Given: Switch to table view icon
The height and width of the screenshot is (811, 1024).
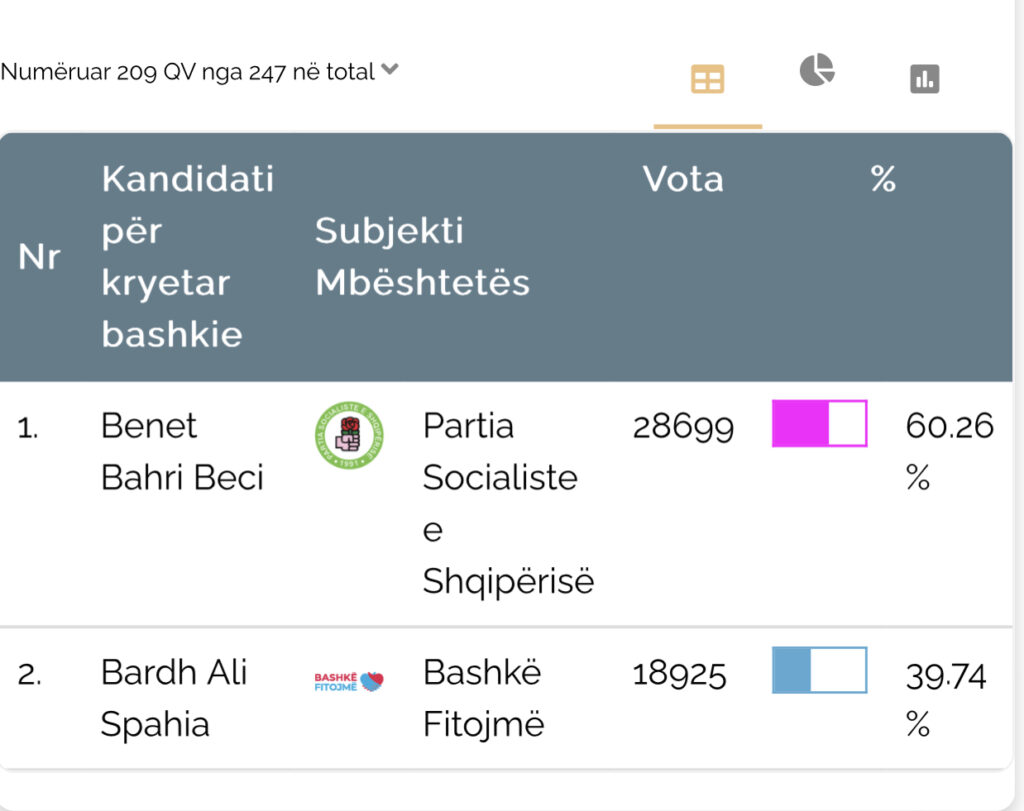Looking at the screenshot, I should click(707, 80).
